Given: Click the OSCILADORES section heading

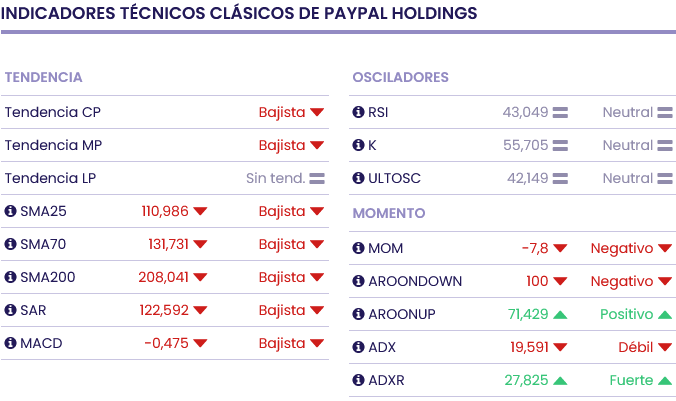Looking at the screenshot, I should pos(400,77).
